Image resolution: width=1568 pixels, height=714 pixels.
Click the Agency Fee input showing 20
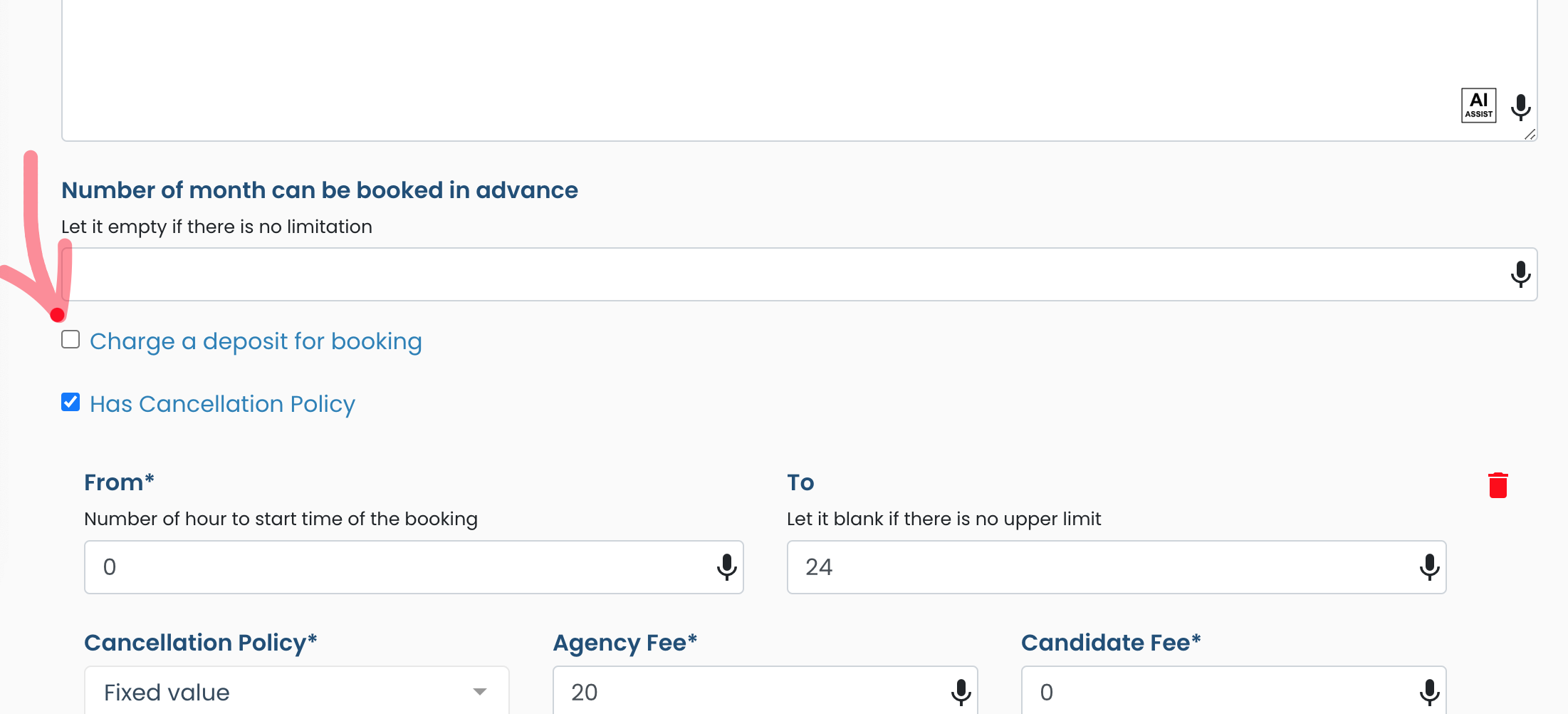click(x=748, y=692)
